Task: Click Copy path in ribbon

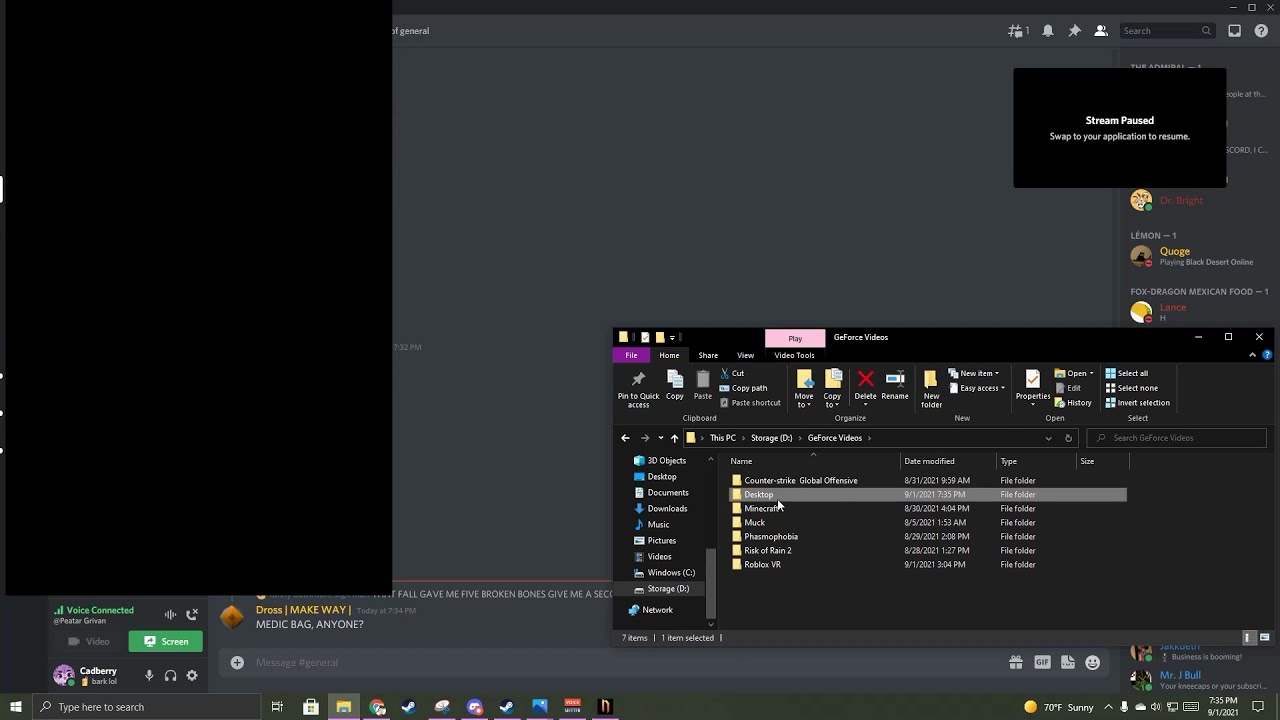Action: tap(743, 388)
